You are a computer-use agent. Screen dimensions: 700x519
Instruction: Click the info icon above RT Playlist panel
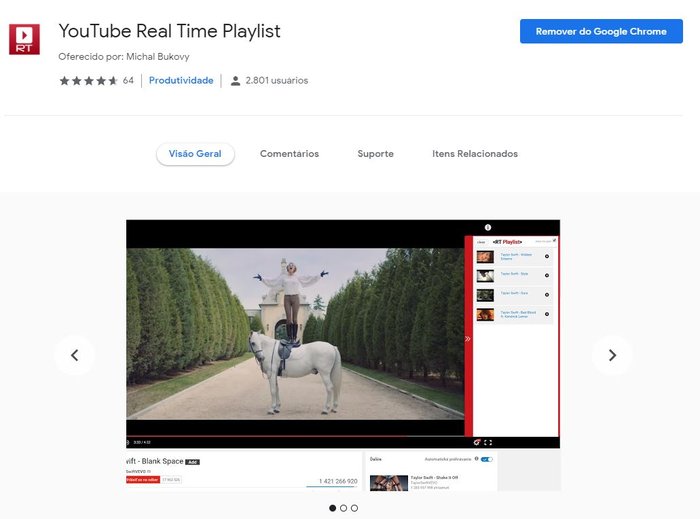coord(488,228)
